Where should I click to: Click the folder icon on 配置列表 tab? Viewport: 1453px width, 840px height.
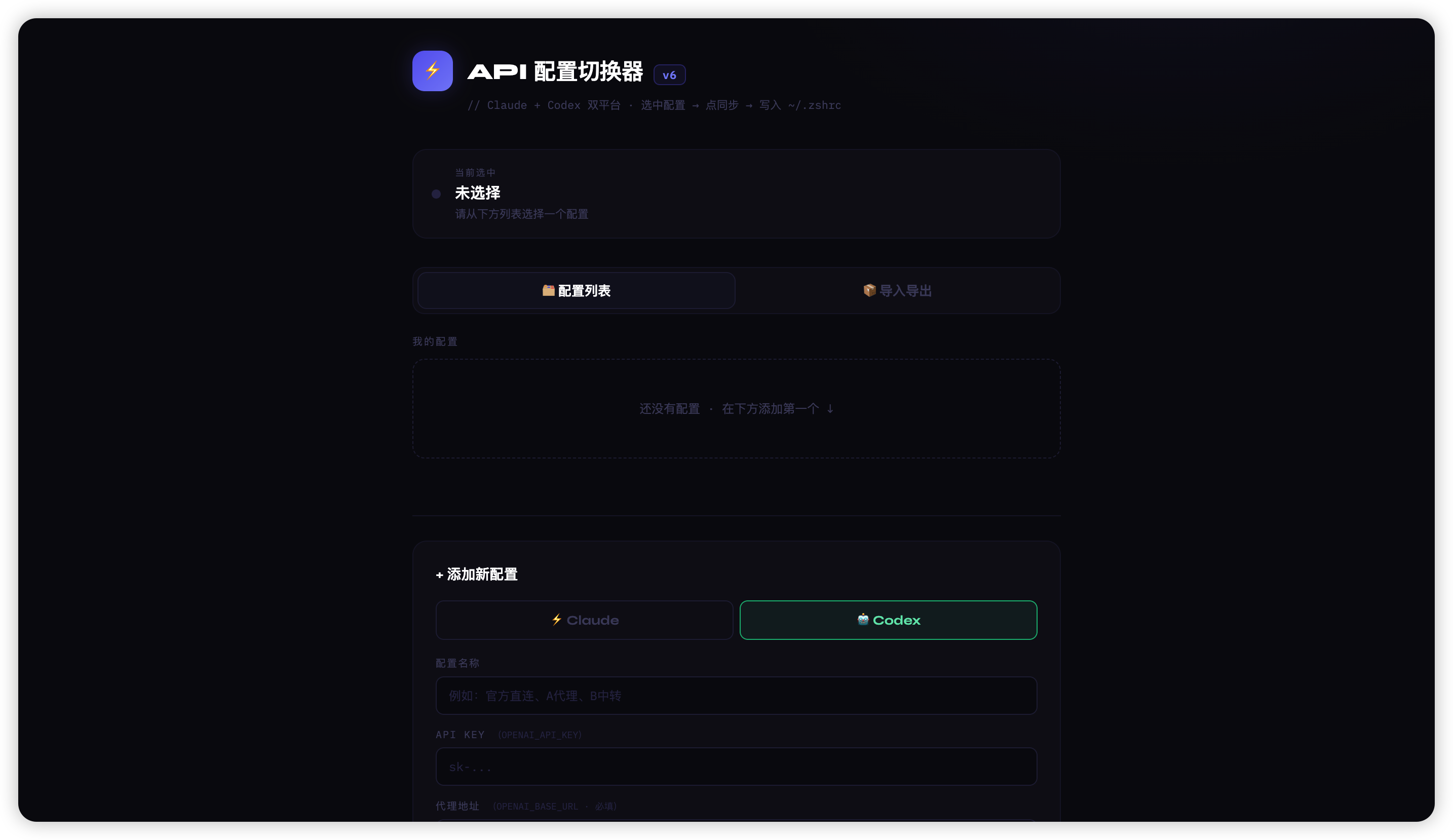548,291
